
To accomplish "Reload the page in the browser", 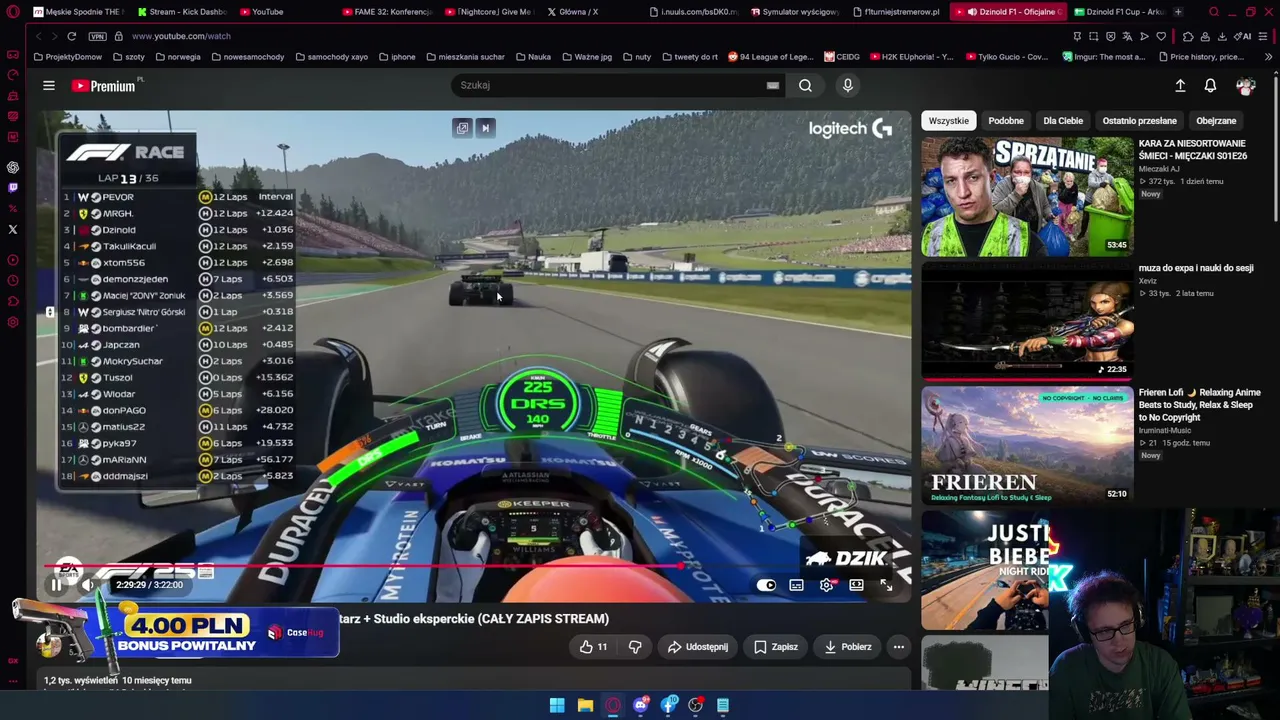I will (71, 36).
